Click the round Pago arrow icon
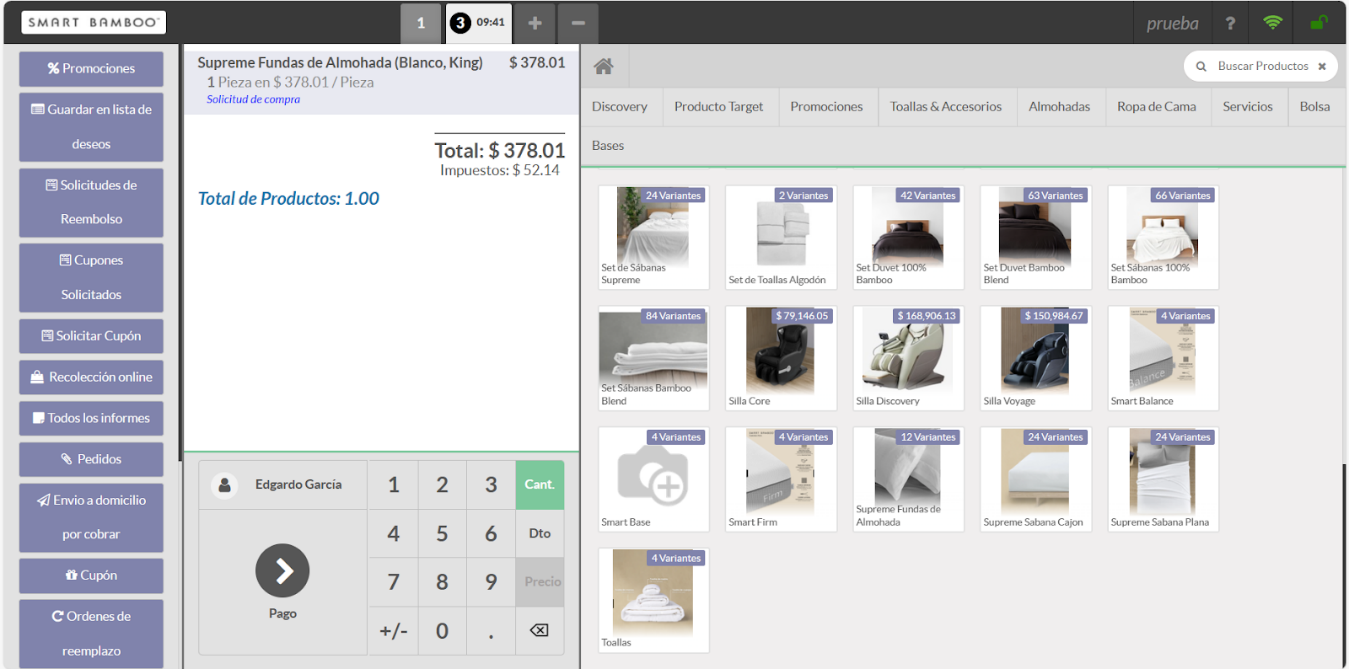The image size is (1349, 669). pyautogui.click(x=282, y=570)
